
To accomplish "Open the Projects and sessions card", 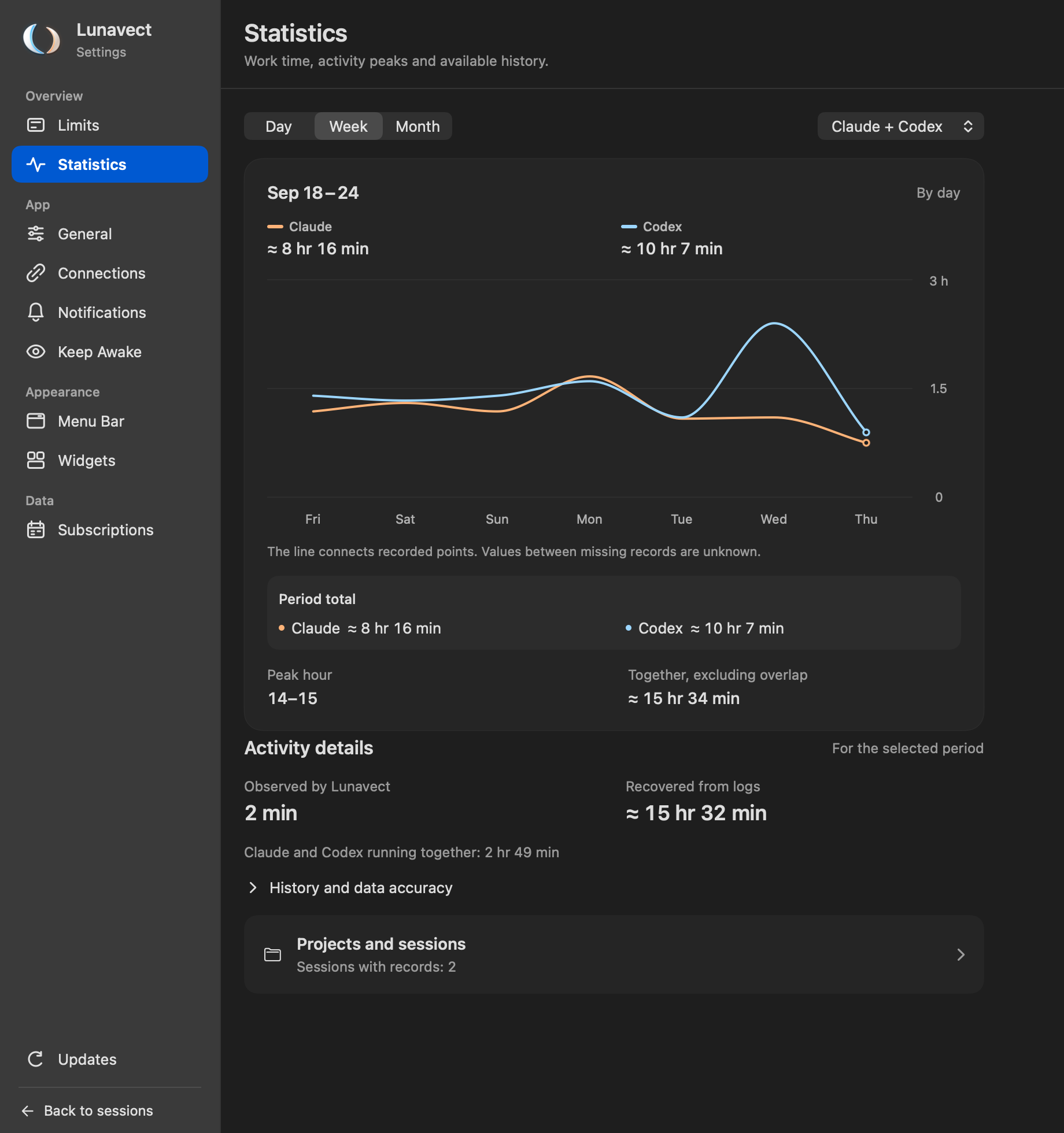I will (614, 954).
